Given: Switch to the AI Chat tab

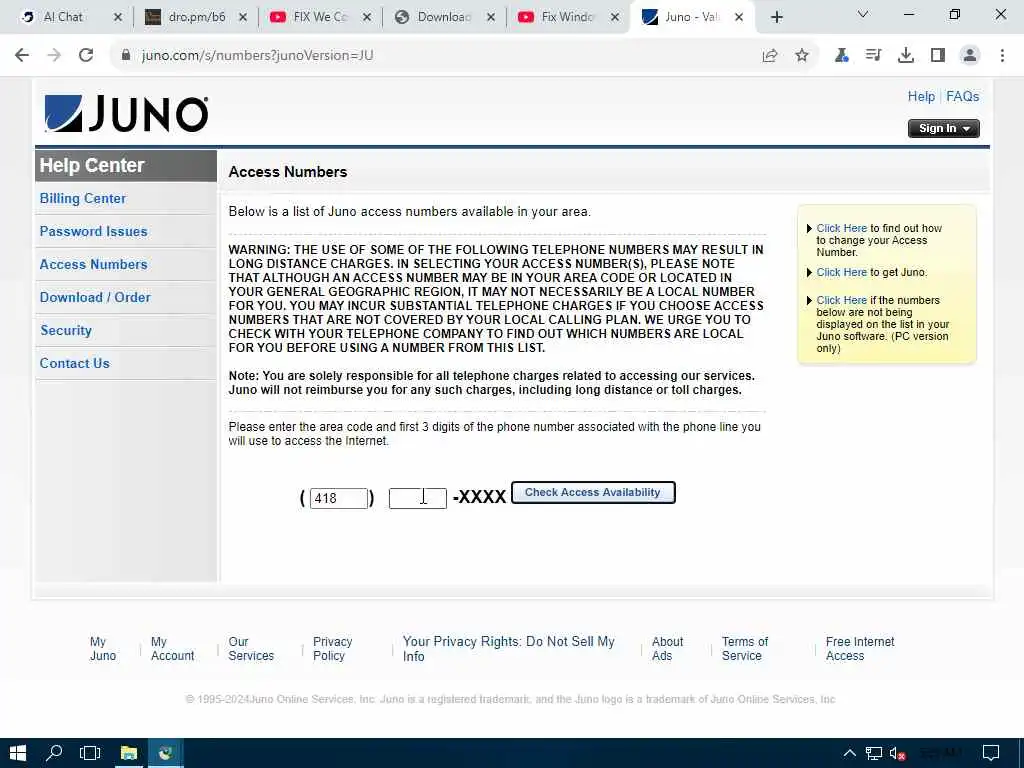Looking at the screenshot, I should [62, 18].
